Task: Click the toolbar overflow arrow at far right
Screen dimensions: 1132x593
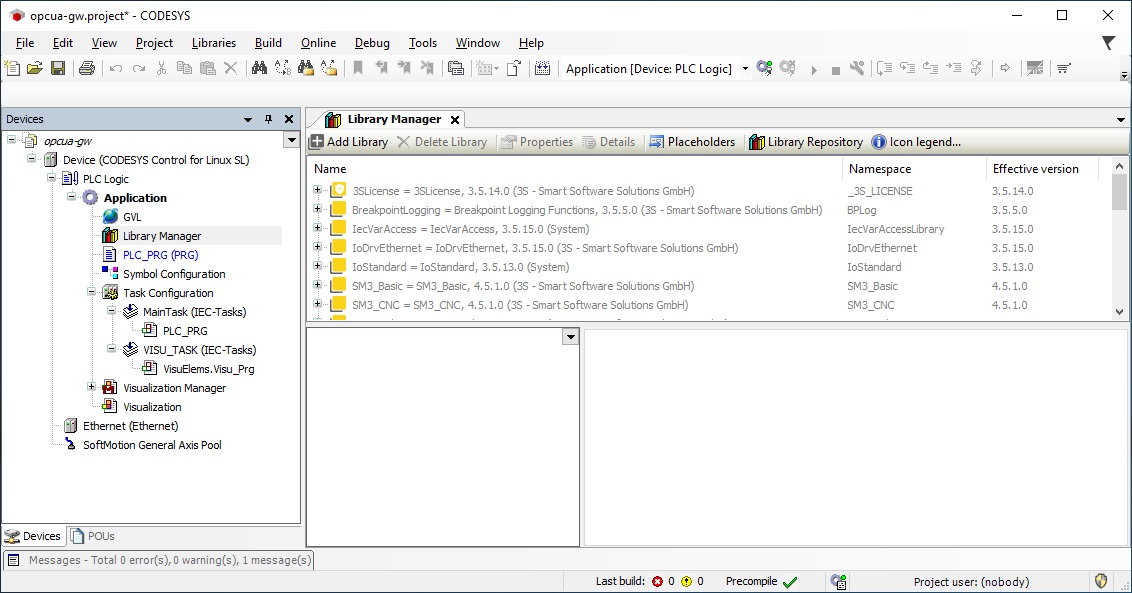Action: pyautogui.click(x=1124, y=74)
